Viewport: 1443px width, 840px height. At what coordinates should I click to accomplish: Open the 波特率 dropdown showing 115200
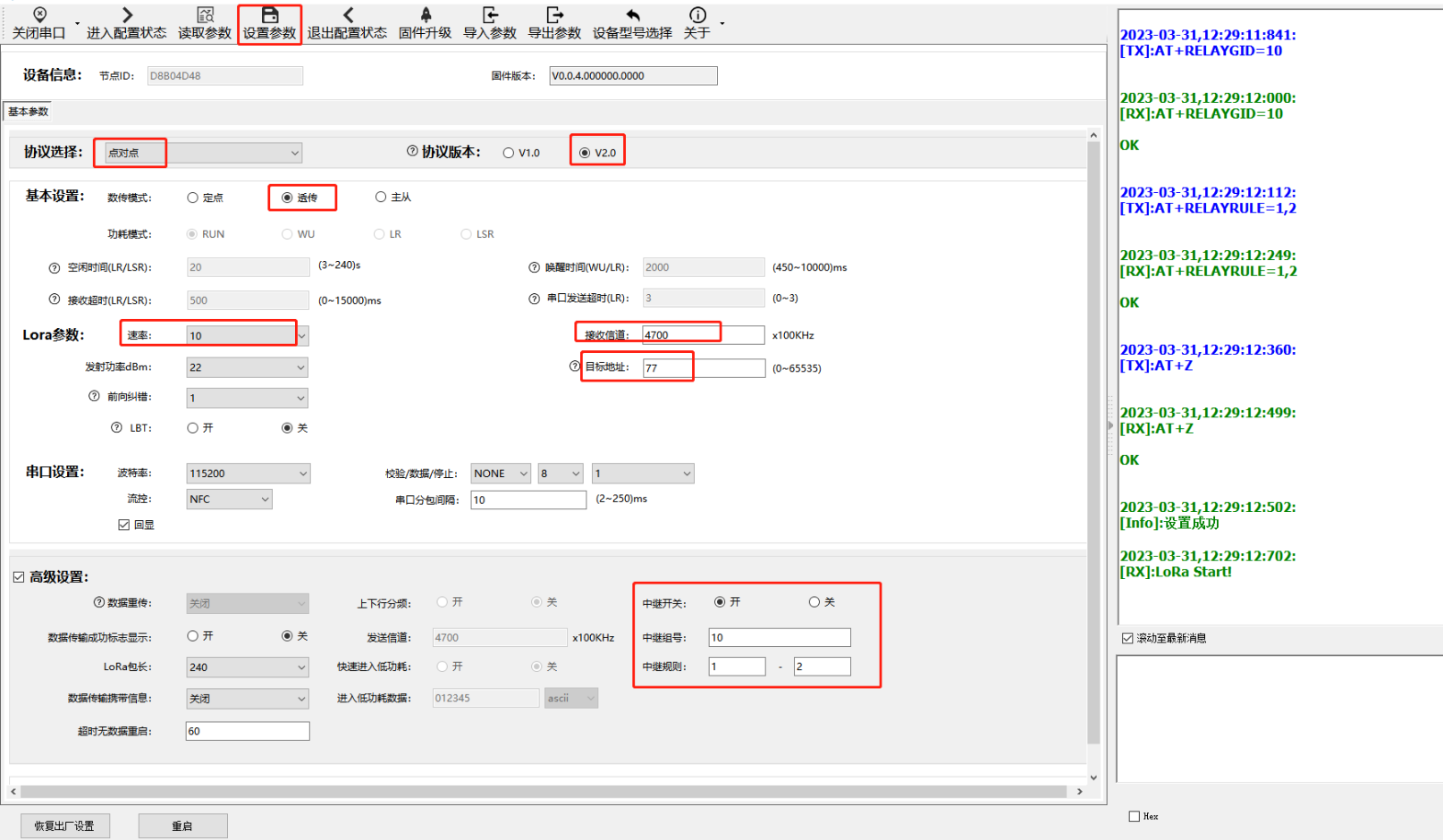click(x=302, y=474)
